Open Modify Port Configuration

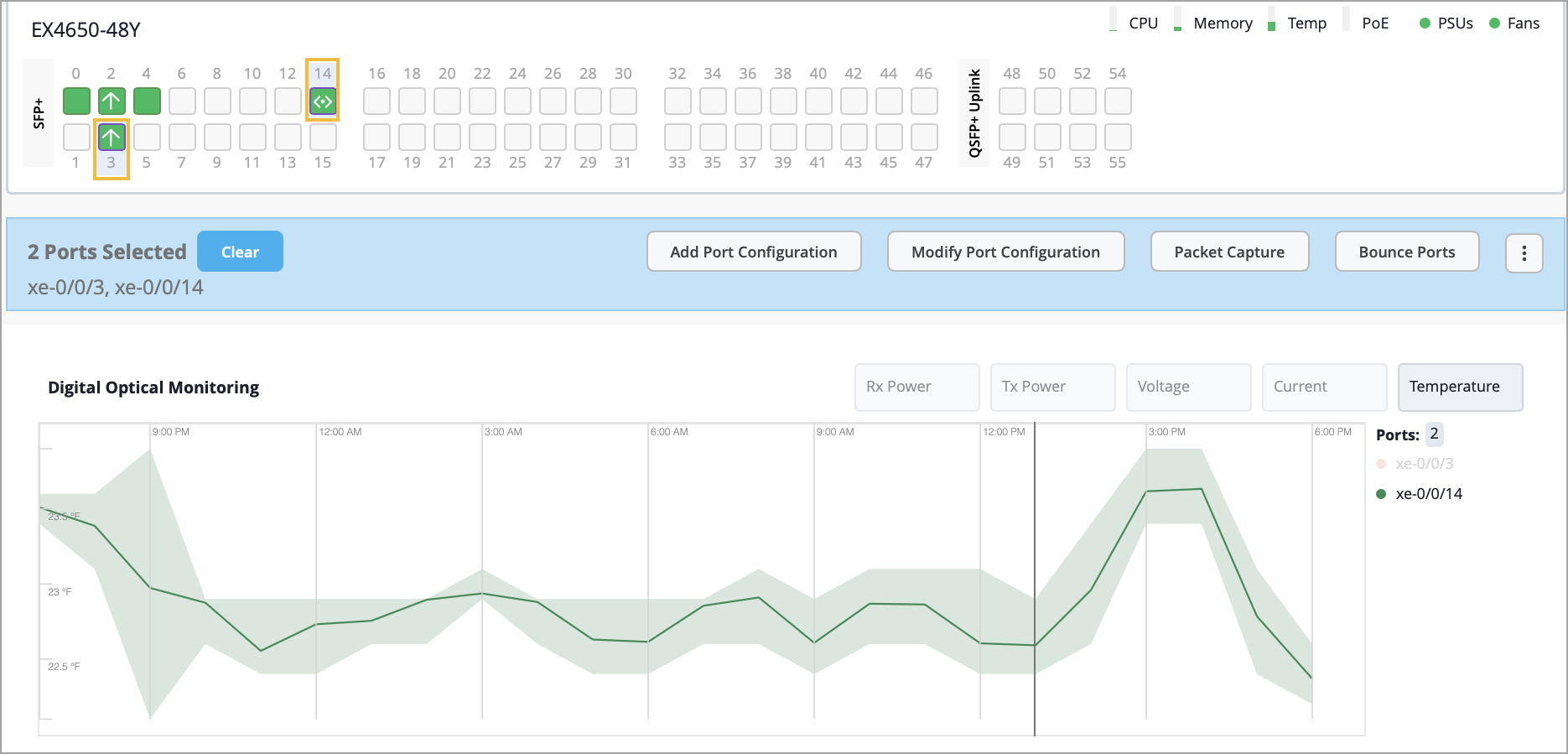[x=1005, y=252]
